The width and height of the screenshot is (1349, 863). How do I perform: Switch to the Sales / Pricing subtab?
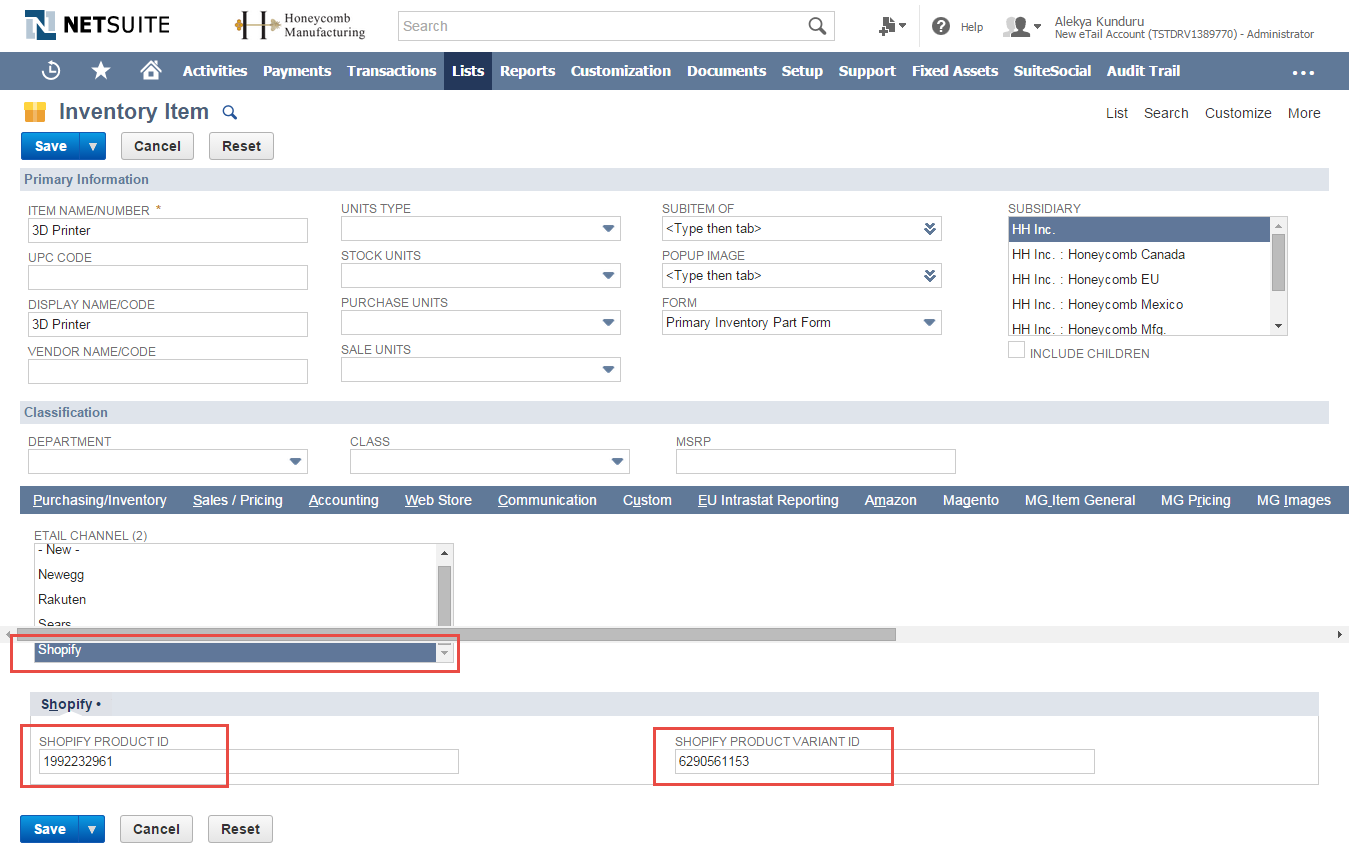coord(237,500)
